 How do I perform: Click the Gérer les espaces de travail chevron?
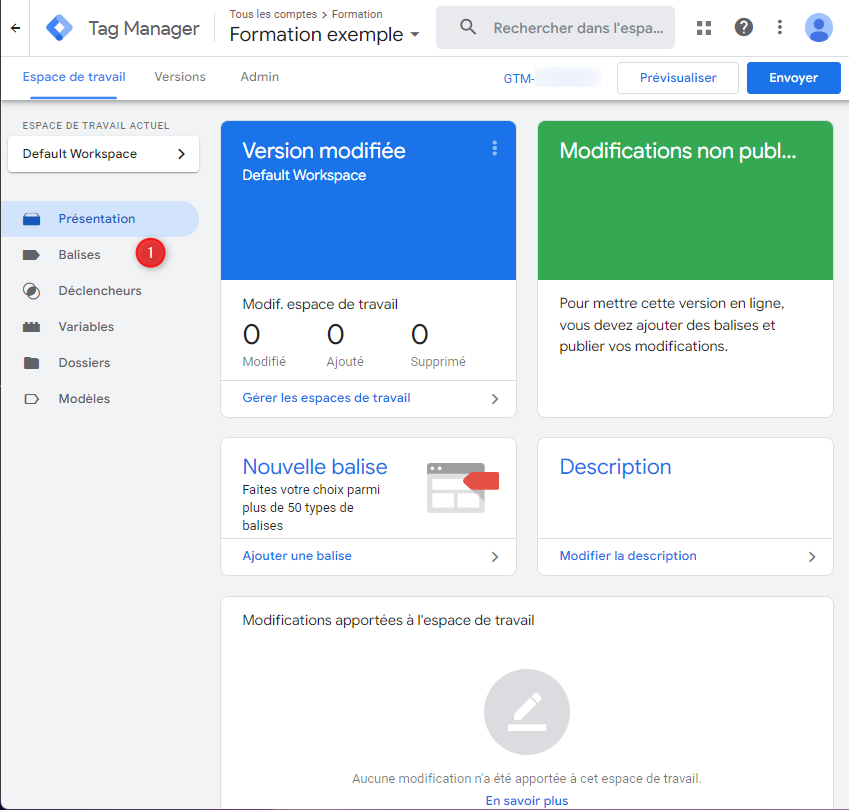(x=494, y=399)
